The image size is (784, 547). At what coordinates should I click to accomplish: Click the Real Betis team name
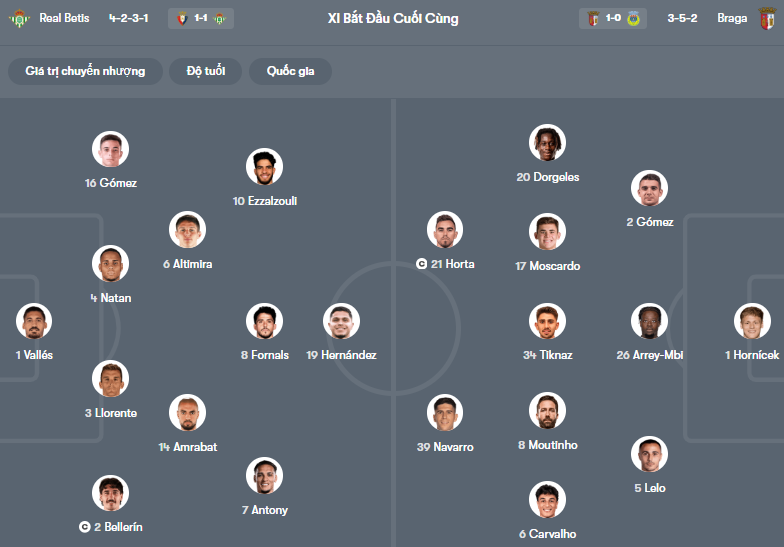[x=65, y=18]
